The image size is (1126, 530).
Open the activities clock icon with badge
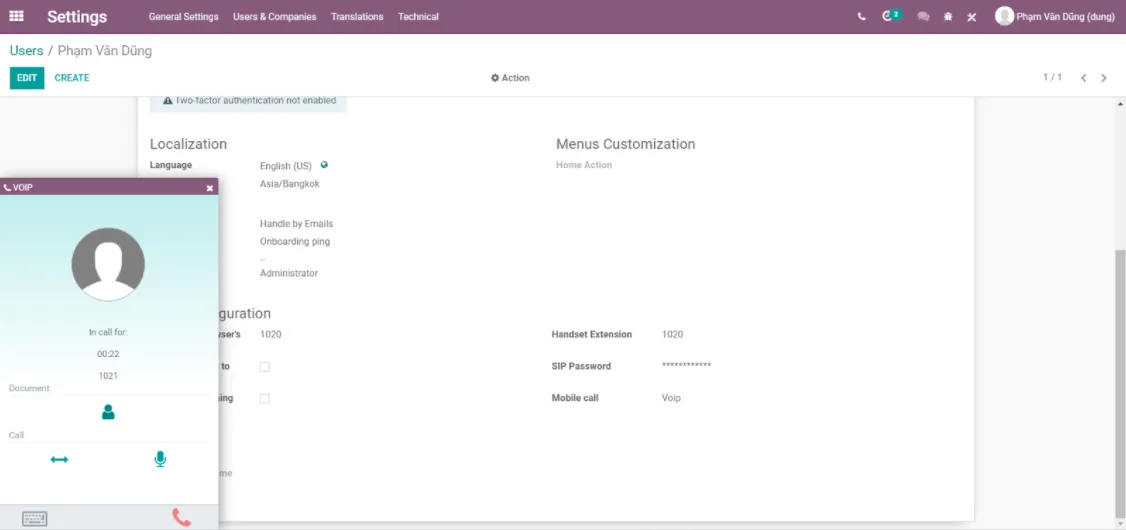(891, 16)
